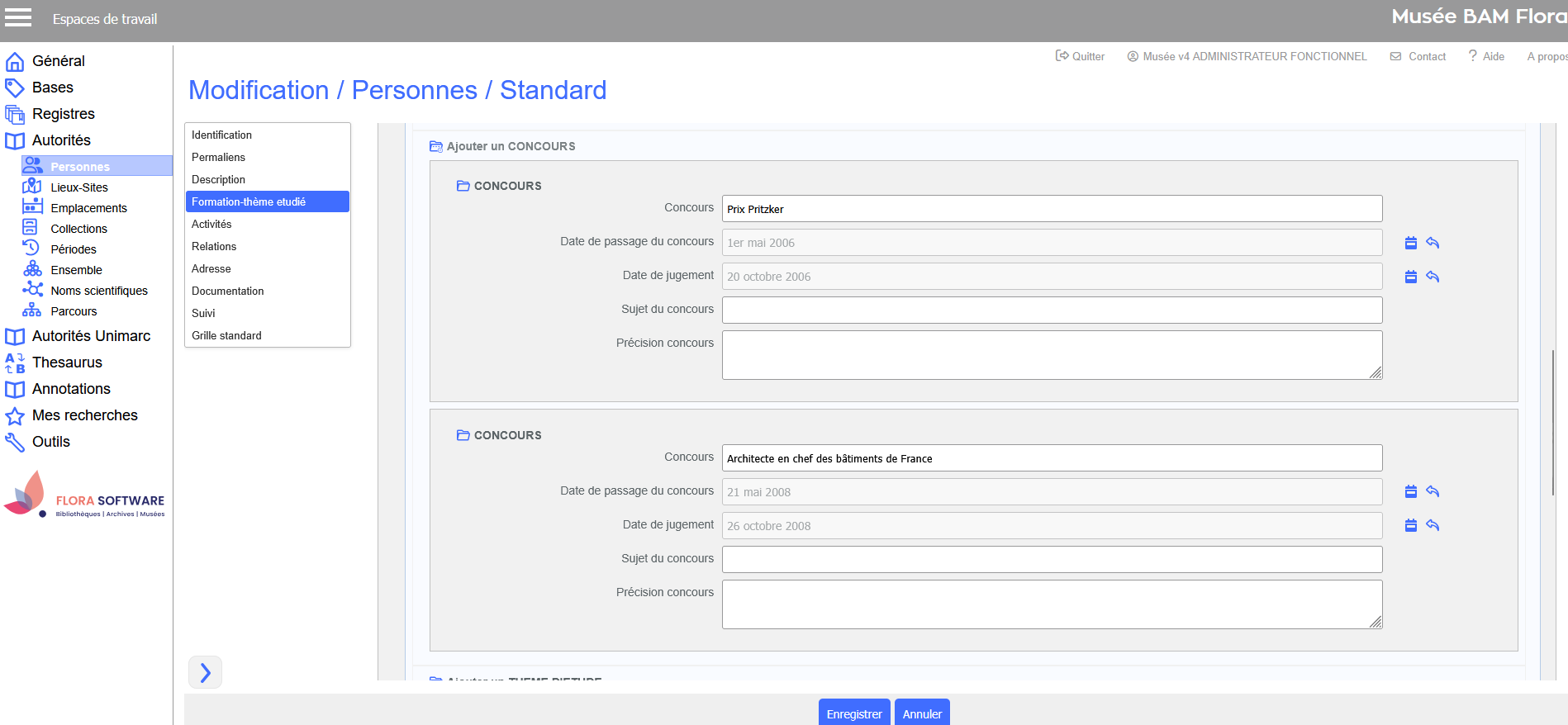Viewport: 1568px width, 725px height.
Task: Expand the side panel with chevron arrow
Action: (205, 672)
